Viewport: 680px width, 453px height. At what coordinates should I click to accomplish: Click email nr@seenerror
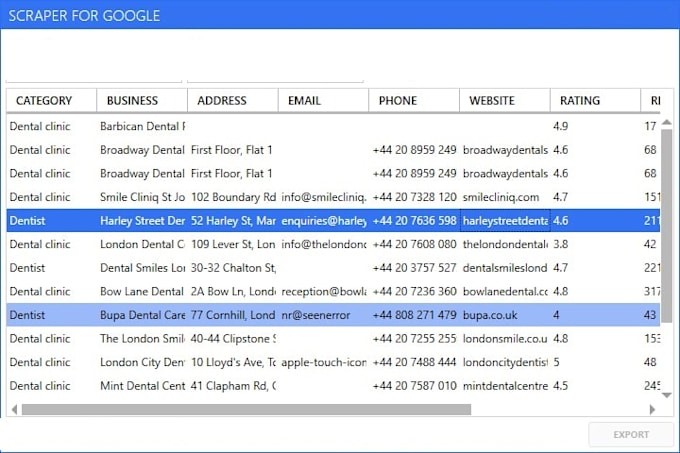pyautogui.click(x=324, y=315)
